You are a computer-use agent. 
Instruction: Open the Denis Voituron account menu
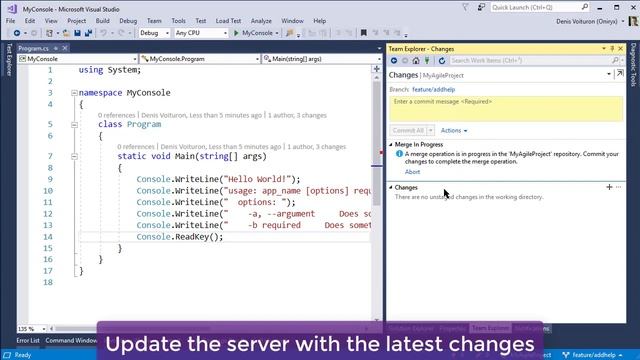point(590,22)
